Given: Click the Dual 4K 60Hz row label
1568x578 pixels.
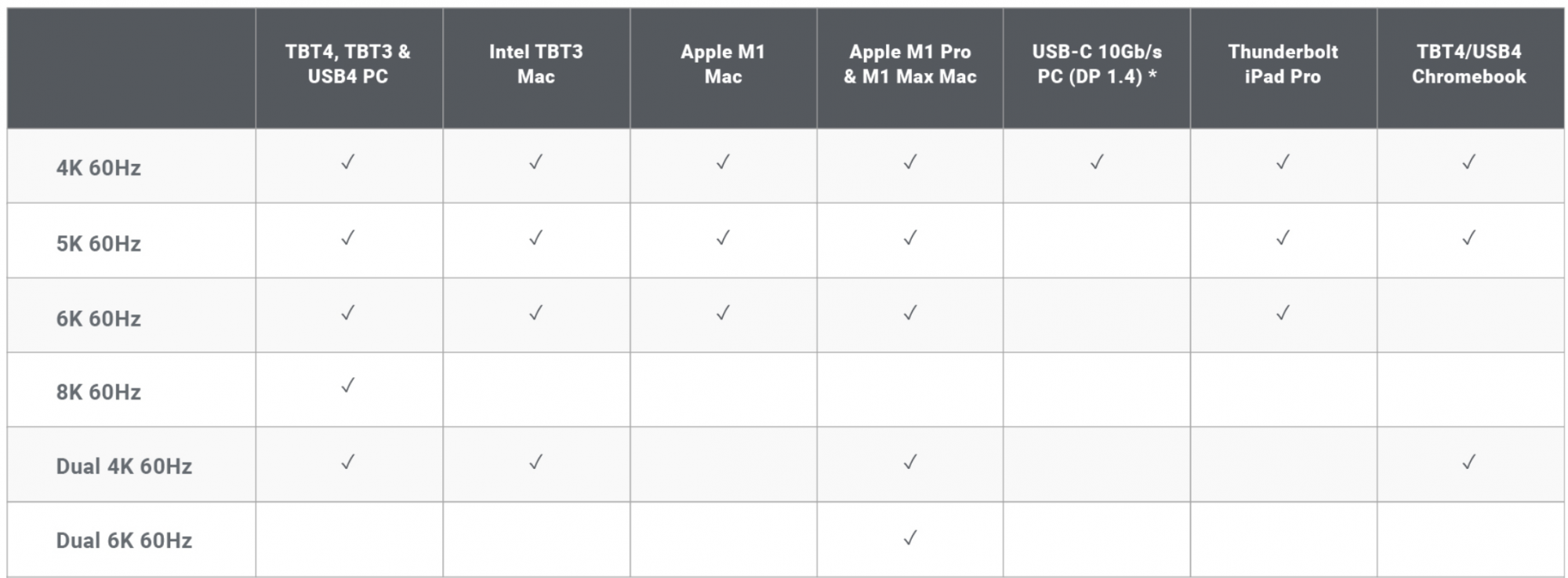Looking at the screenshot, I should 124,466.
